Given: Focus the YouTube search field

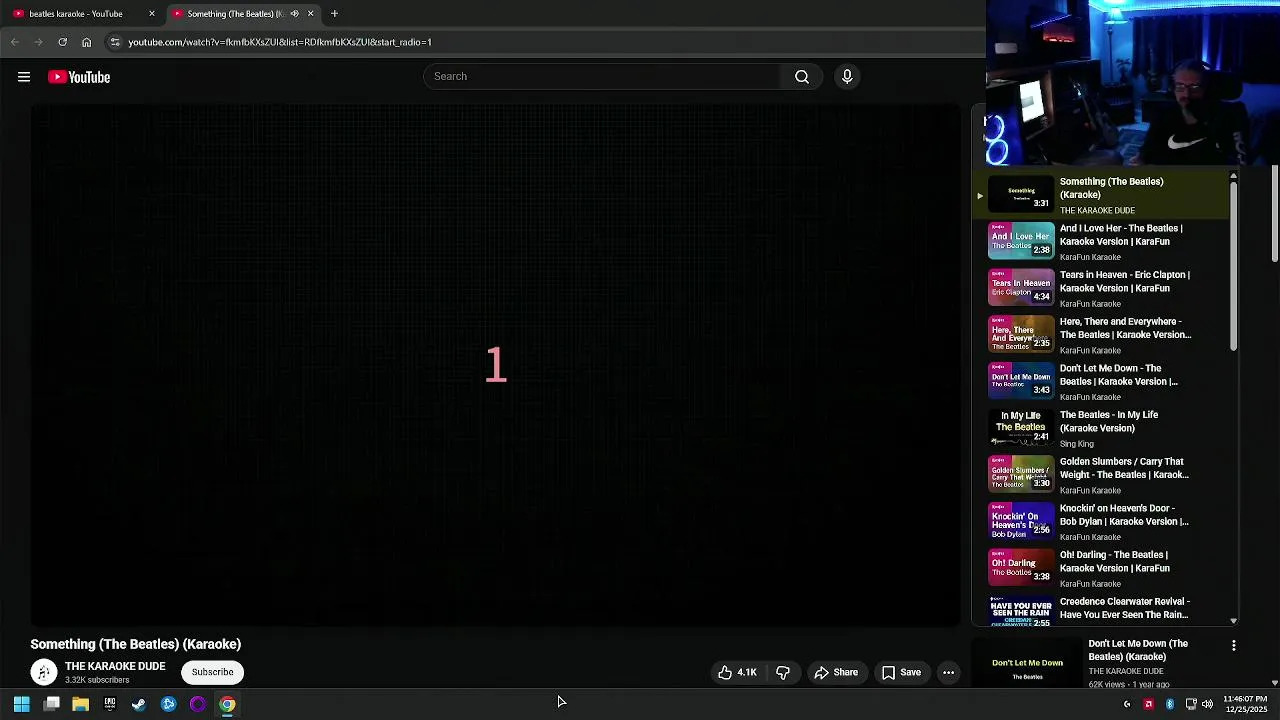Looking at the screenshot, I should (602, 77).
